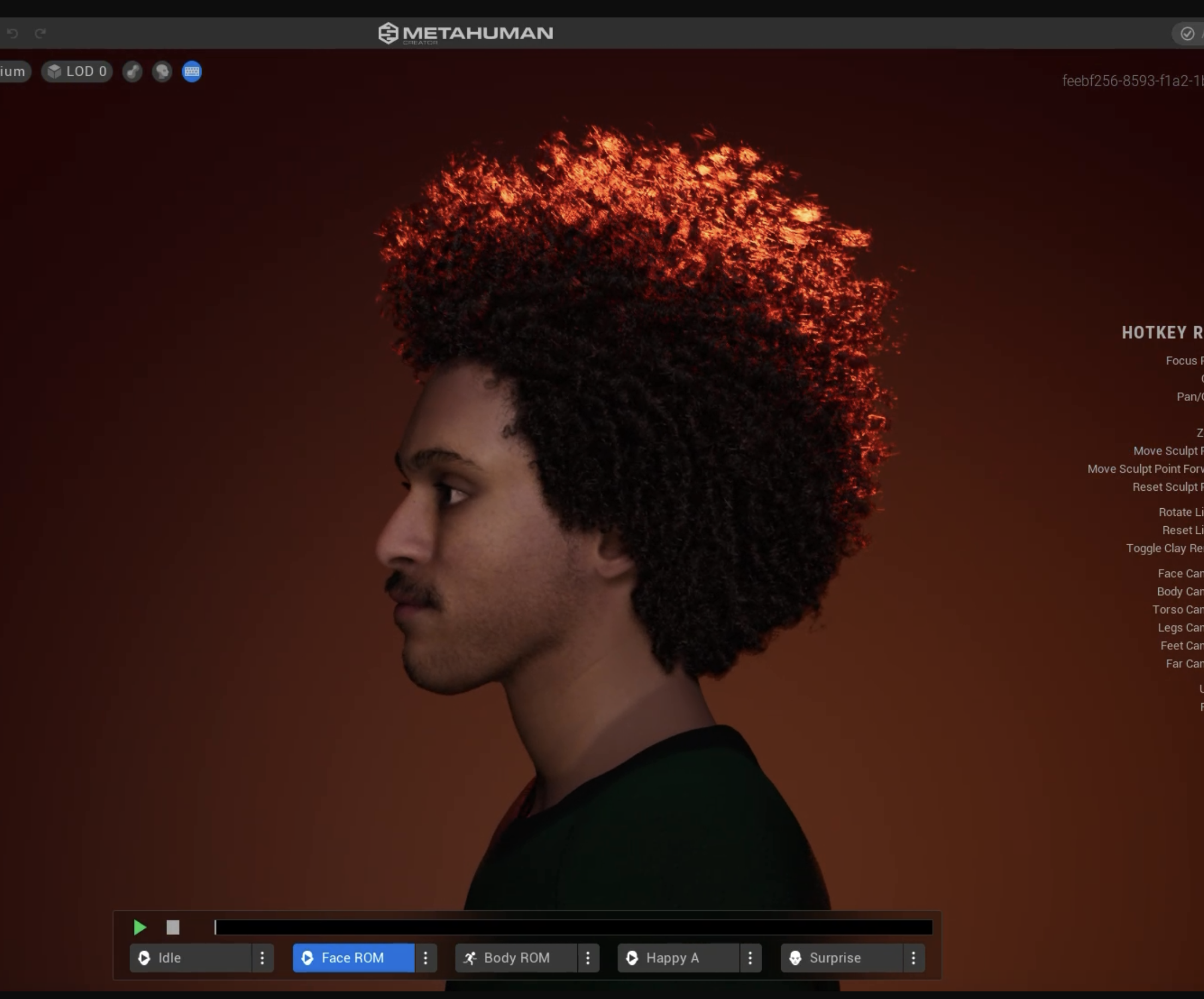Screen dimensions: 1204x999
Task: Click the checkmark status icon top right
Action: (x=1187, y=34)
